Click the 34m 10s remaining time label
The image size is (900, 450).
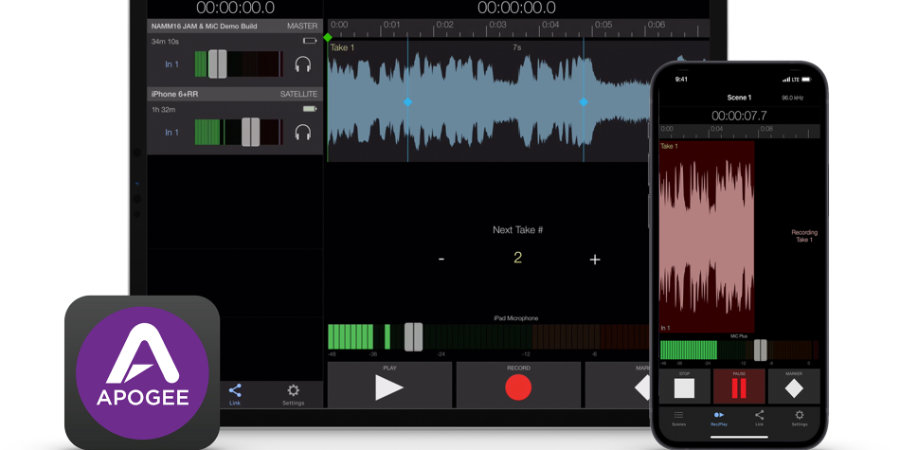(165, 42)
